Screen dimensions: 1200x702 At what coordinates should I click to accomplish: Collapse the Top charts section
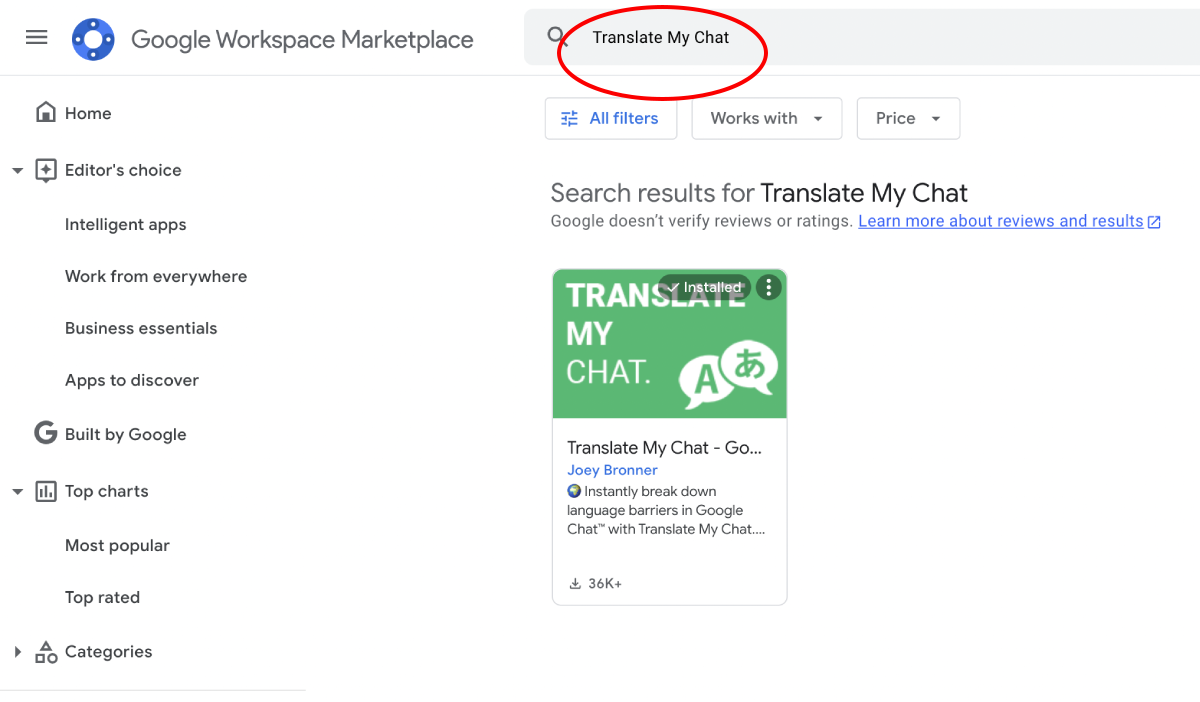(x=17, y=492)
